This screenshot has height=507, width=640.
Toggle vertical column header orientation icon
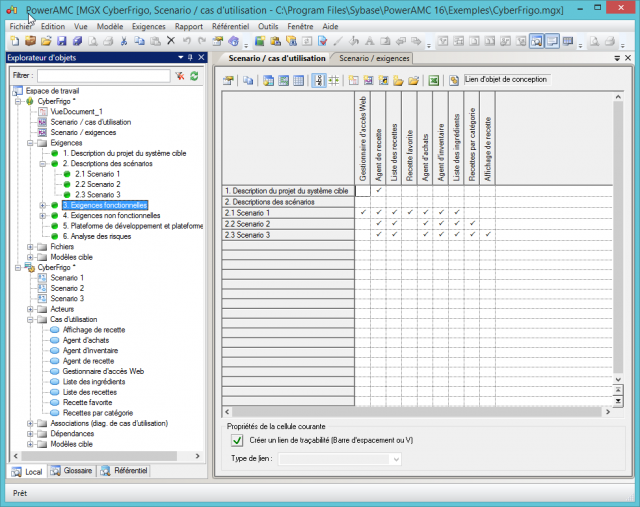tap(318, 80)
